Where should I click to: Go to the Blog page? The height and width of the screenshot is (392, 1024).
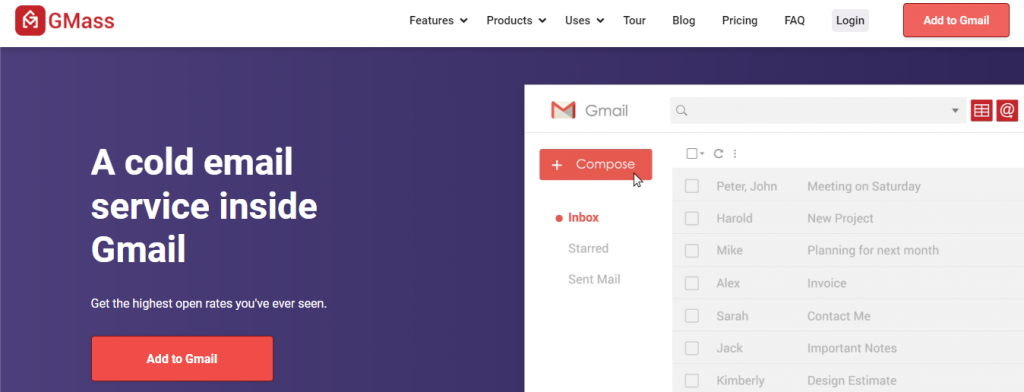click(x=684, y=20)
